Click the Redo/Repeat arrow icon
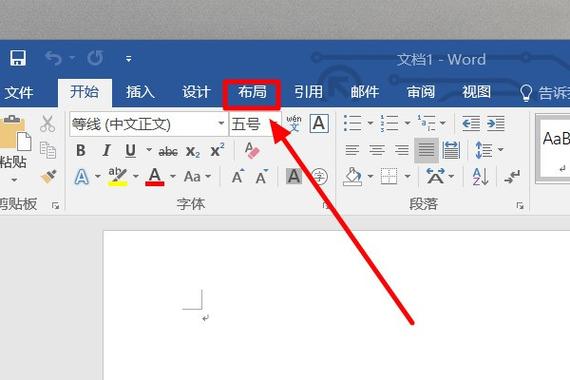This screenshot has width=570, height=380. pyautogui.click(x=95, y=58)
